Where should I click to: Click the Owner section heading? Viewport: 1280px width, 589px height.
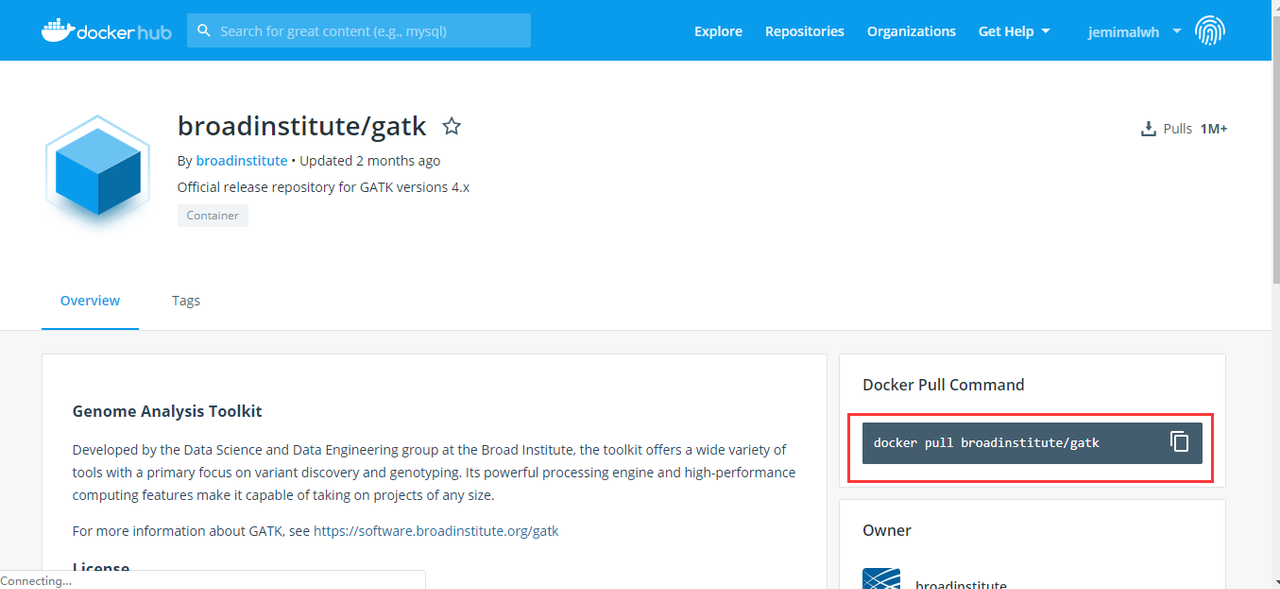887,530
